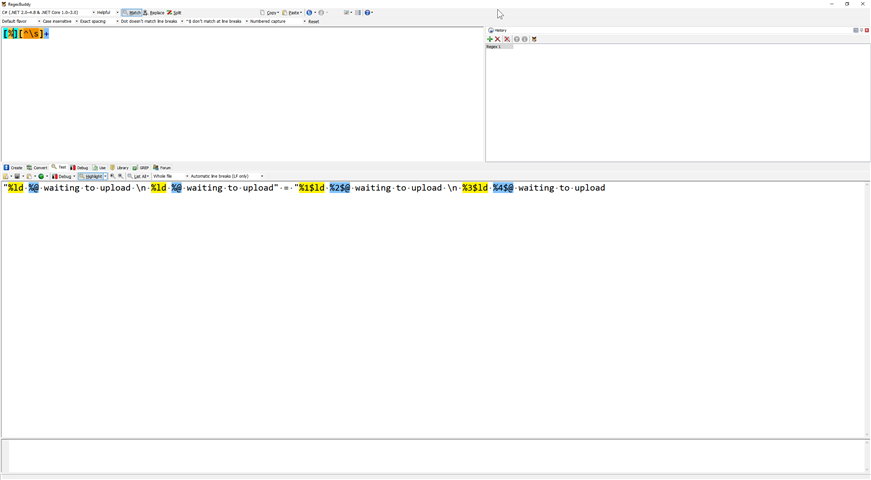This screenshot has width=871, height=480.
Task: Click the find previous match icon
Action: point(113,176)
